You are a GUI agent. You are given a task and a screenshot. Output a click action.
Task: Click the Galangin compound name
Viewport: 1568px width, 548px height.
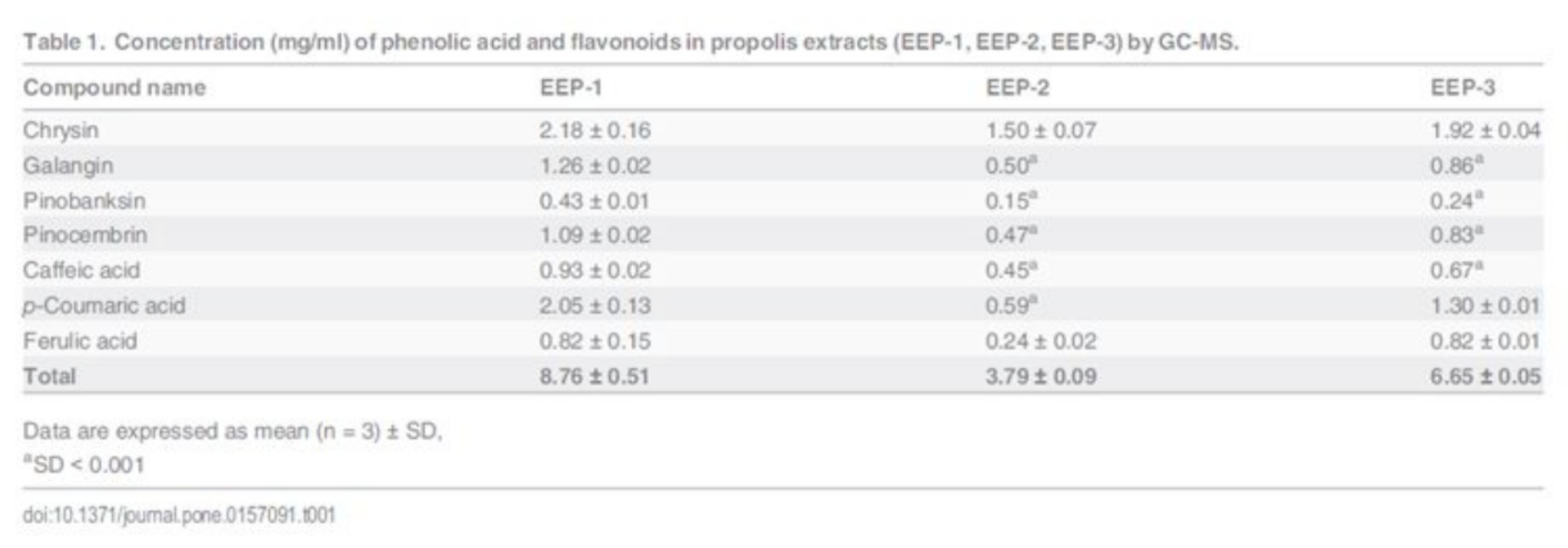(68, 166)
